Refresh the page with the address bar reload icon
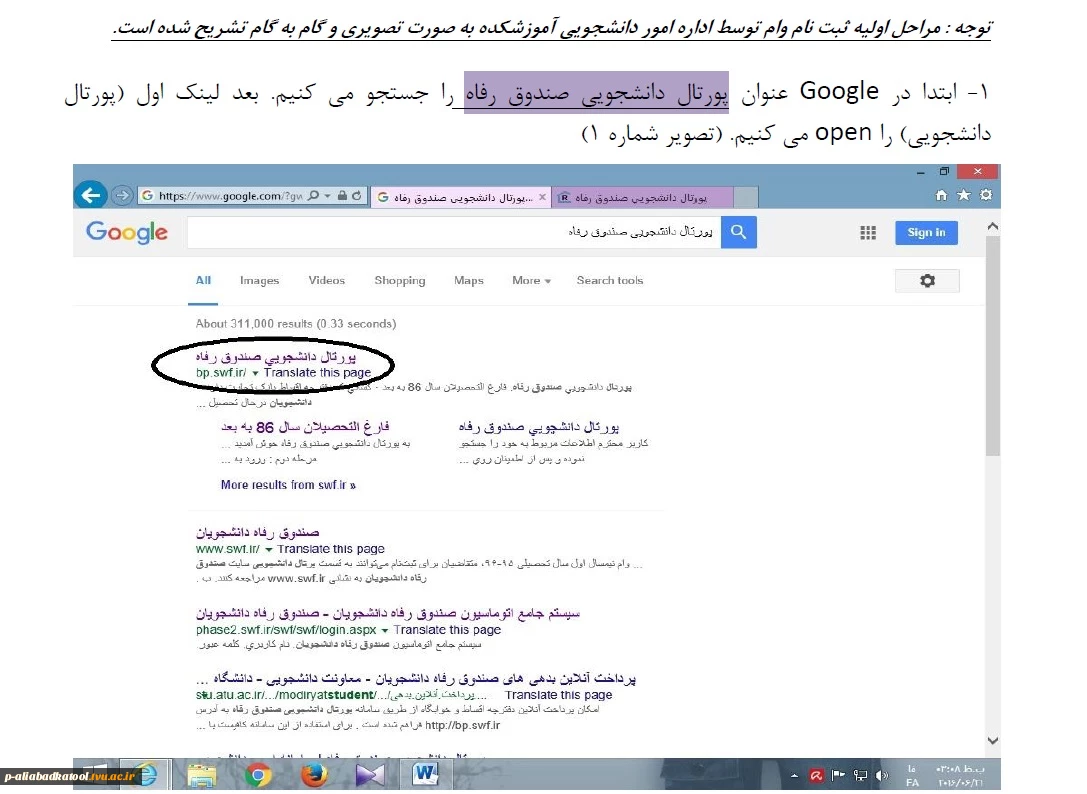The image size is (1087, 794). (356, 196)
